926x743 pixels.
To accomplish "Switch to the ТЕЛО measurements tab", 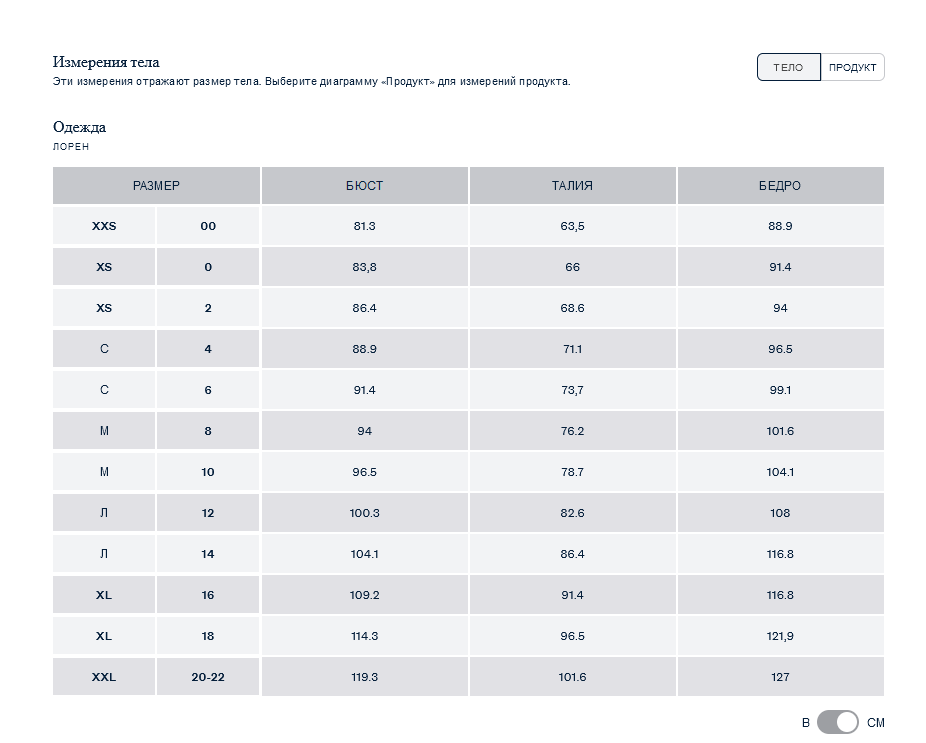I will coord(788,67).
